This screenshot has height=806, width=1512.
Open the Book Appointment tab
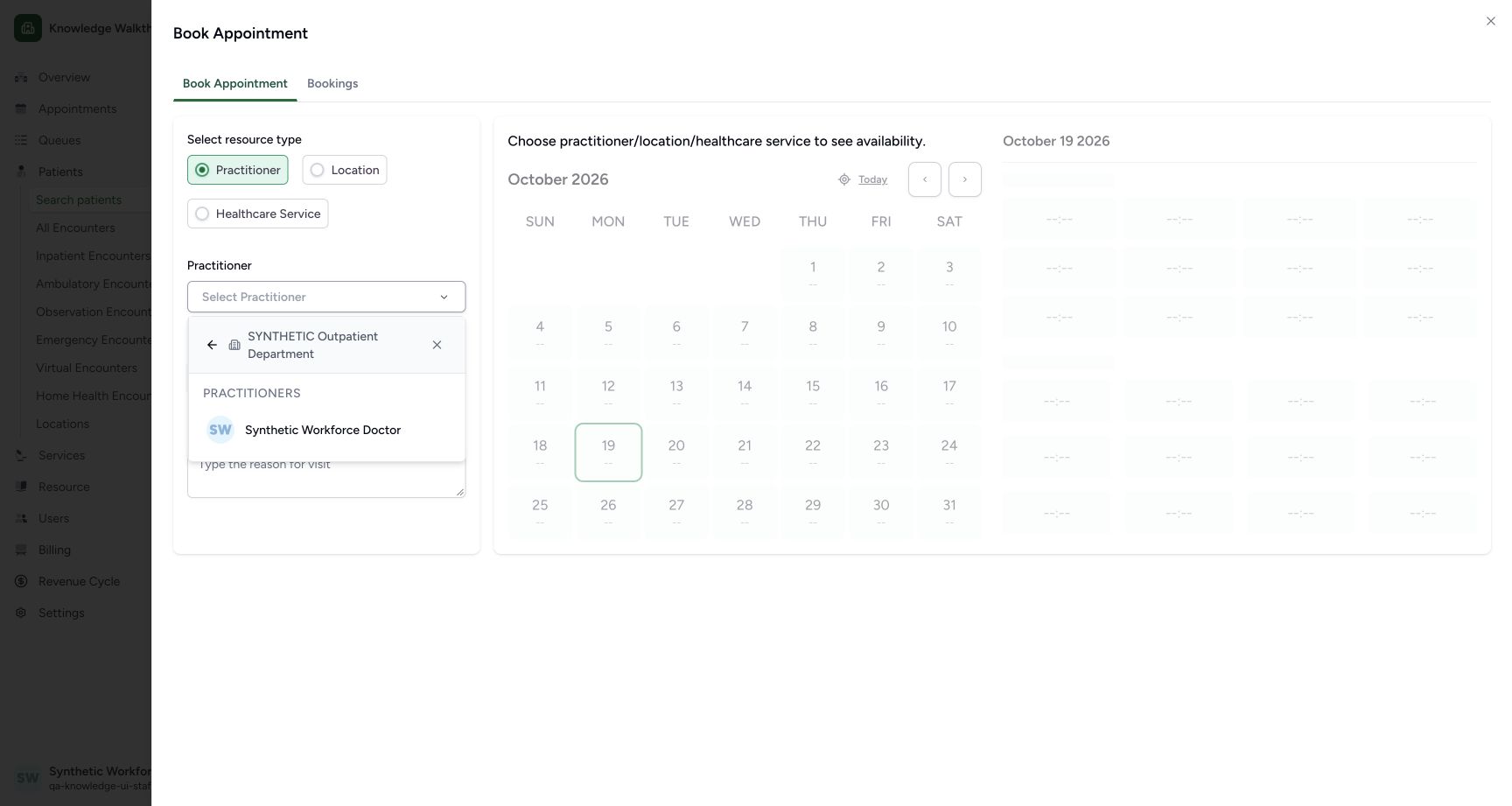[x=234, y=83]
